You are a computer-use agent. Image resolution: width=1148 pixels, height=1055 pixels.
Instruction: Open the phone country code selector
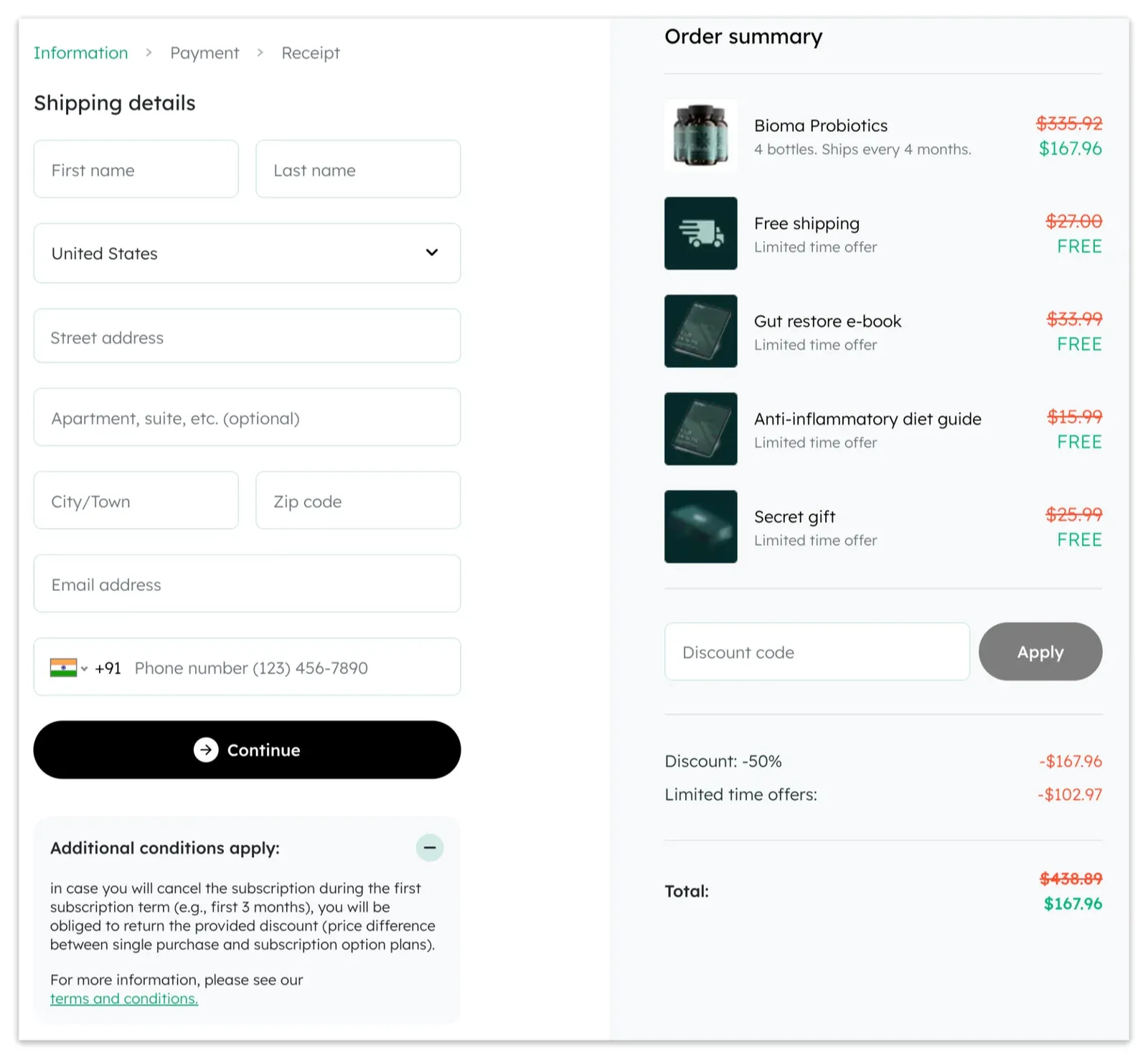(72, 667)
